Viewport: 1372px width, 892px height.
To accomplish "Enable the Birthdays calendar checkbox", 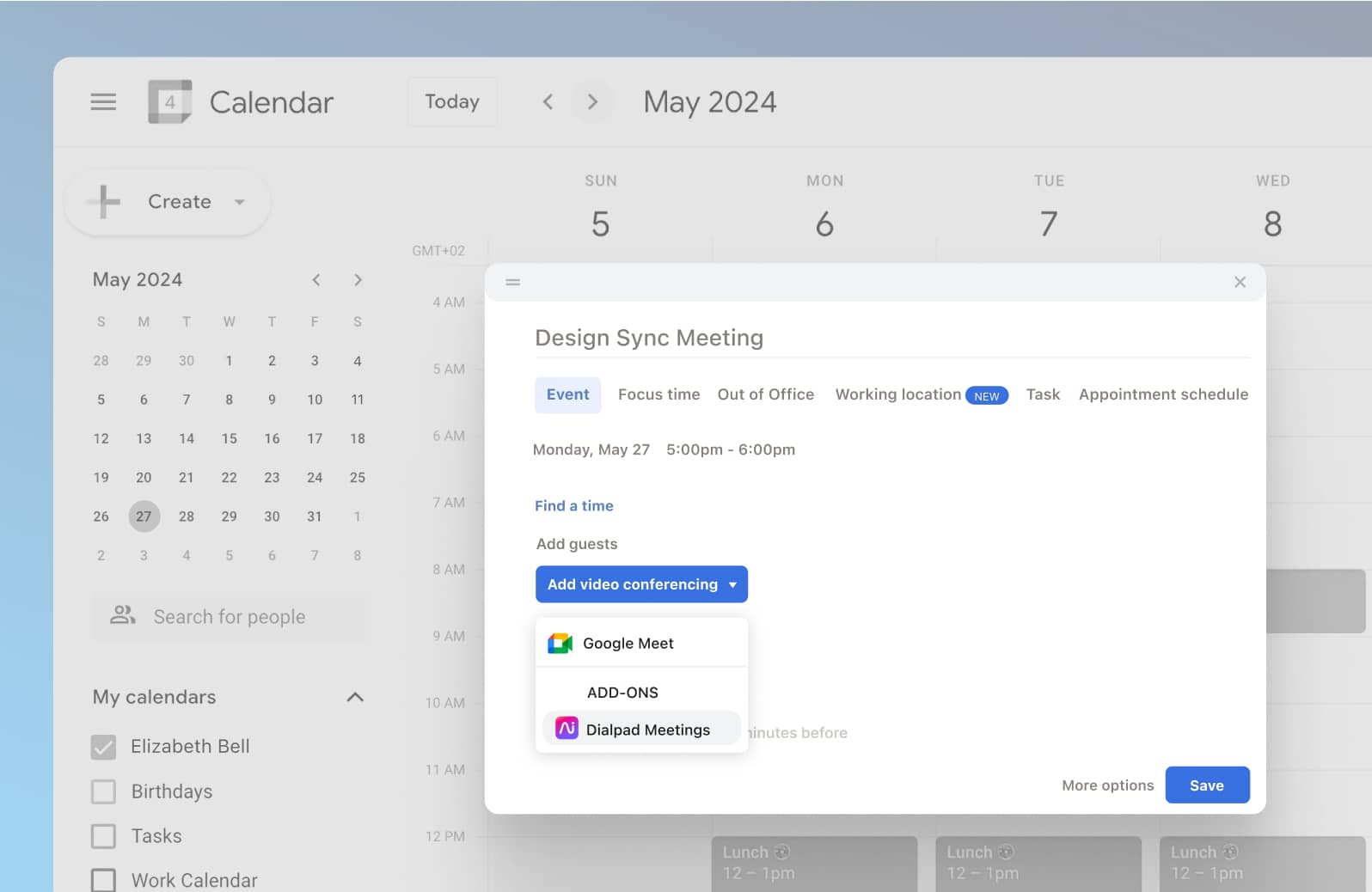I will 103,791.
